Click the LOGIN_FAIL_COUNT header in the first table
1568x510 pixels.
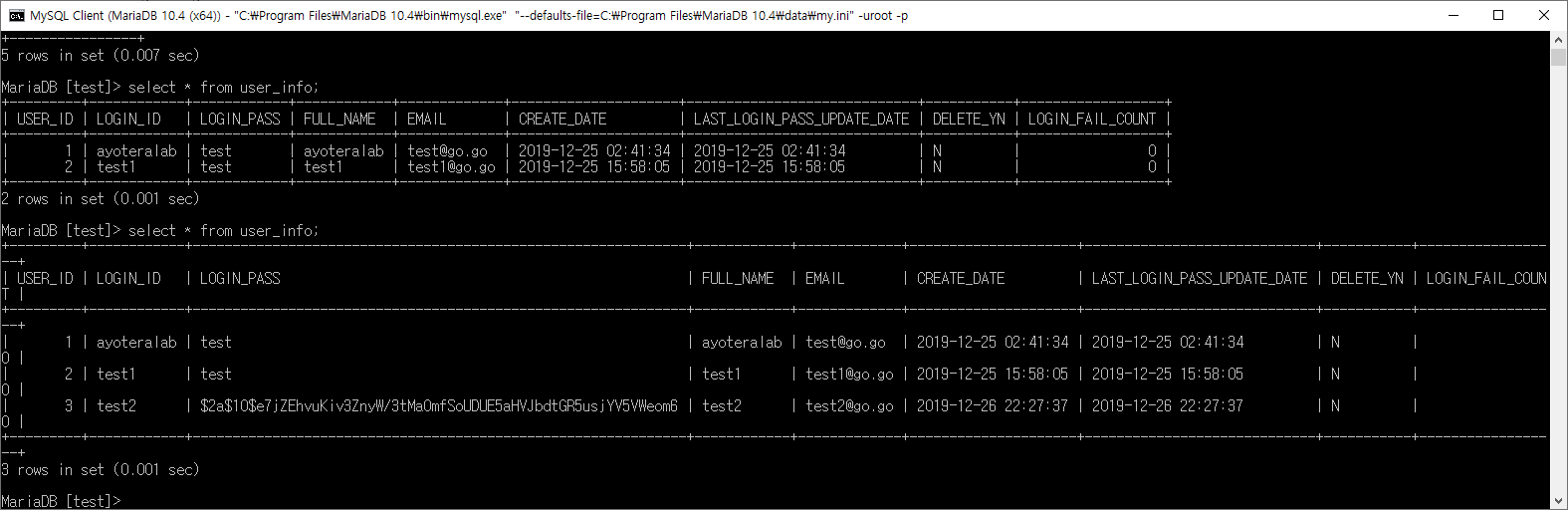[x=1092, y=120]
